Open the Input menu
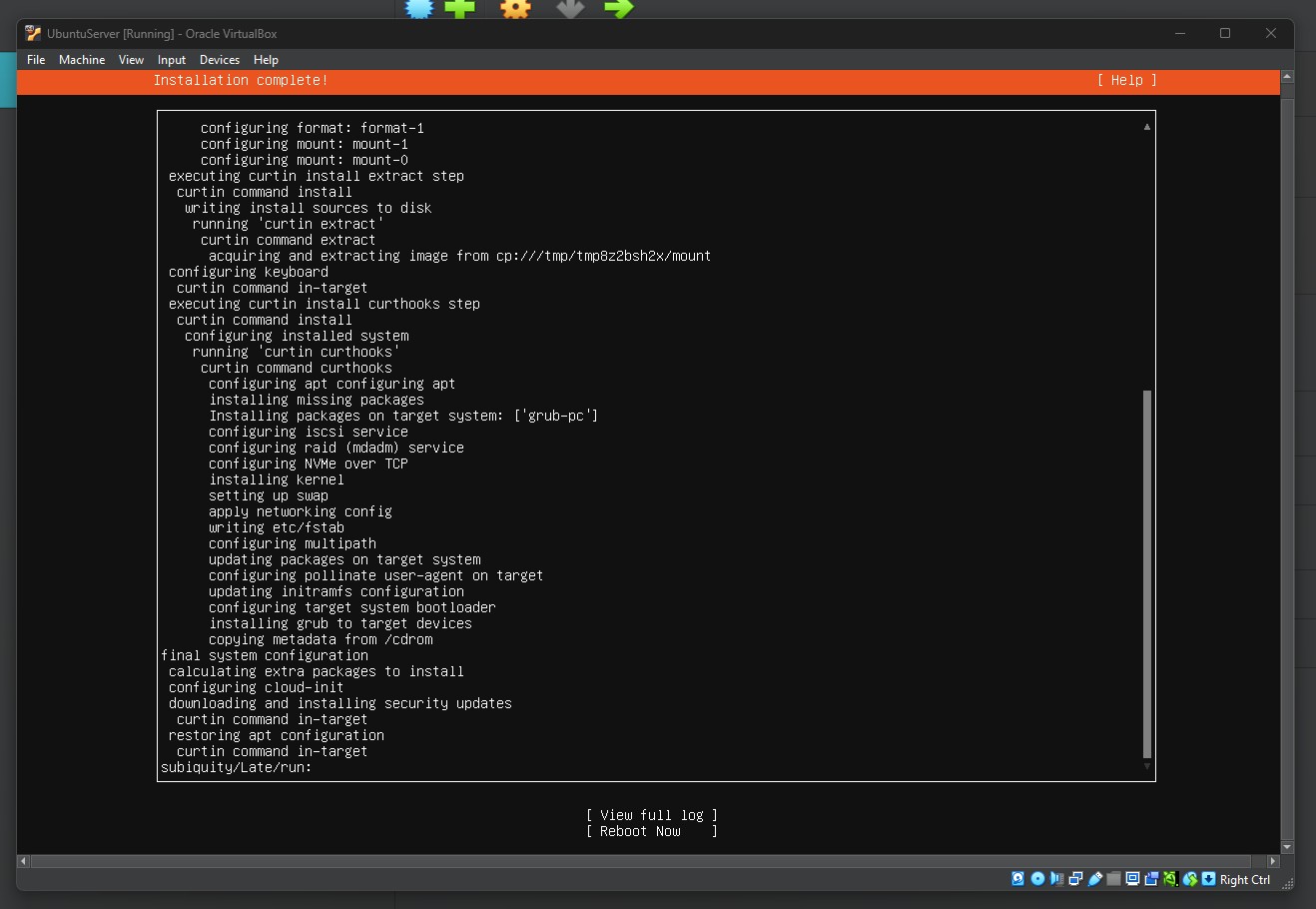This screenshot has width=1316, height=909. [x=172, y=60]
